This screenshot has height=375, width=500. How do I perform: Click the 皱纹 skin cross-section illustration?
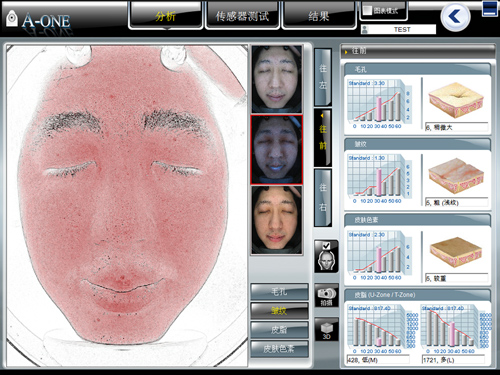point(456,175)
